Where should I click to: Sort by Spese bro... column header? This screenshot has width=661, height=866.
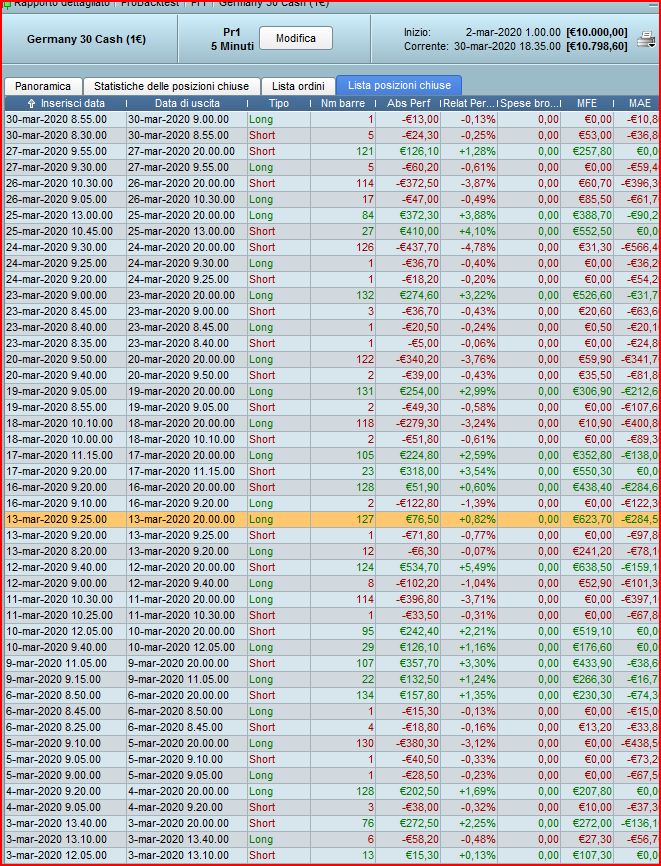[x=529, y=103]
